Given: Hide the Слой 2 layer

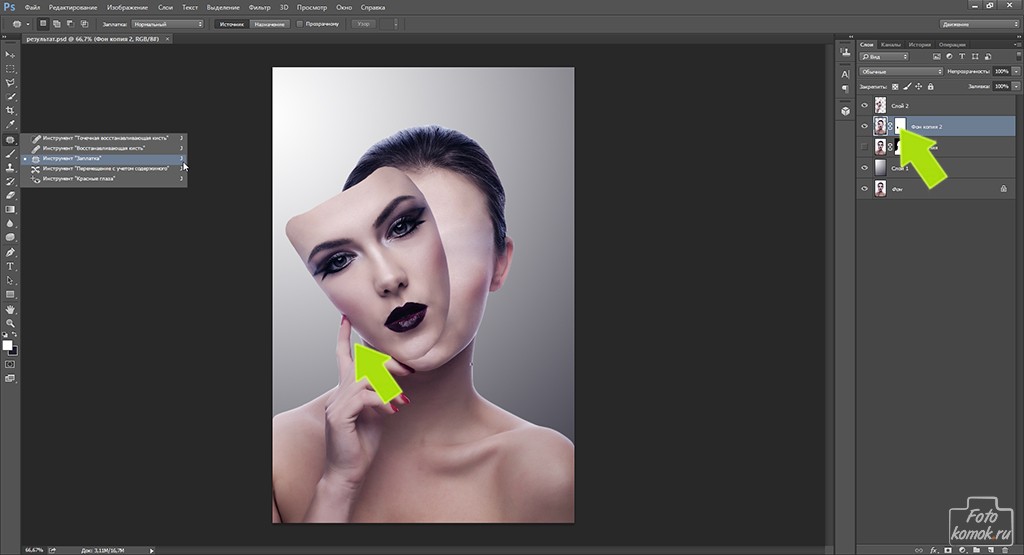Looking at the screenshot, I should tap(865, 105).
